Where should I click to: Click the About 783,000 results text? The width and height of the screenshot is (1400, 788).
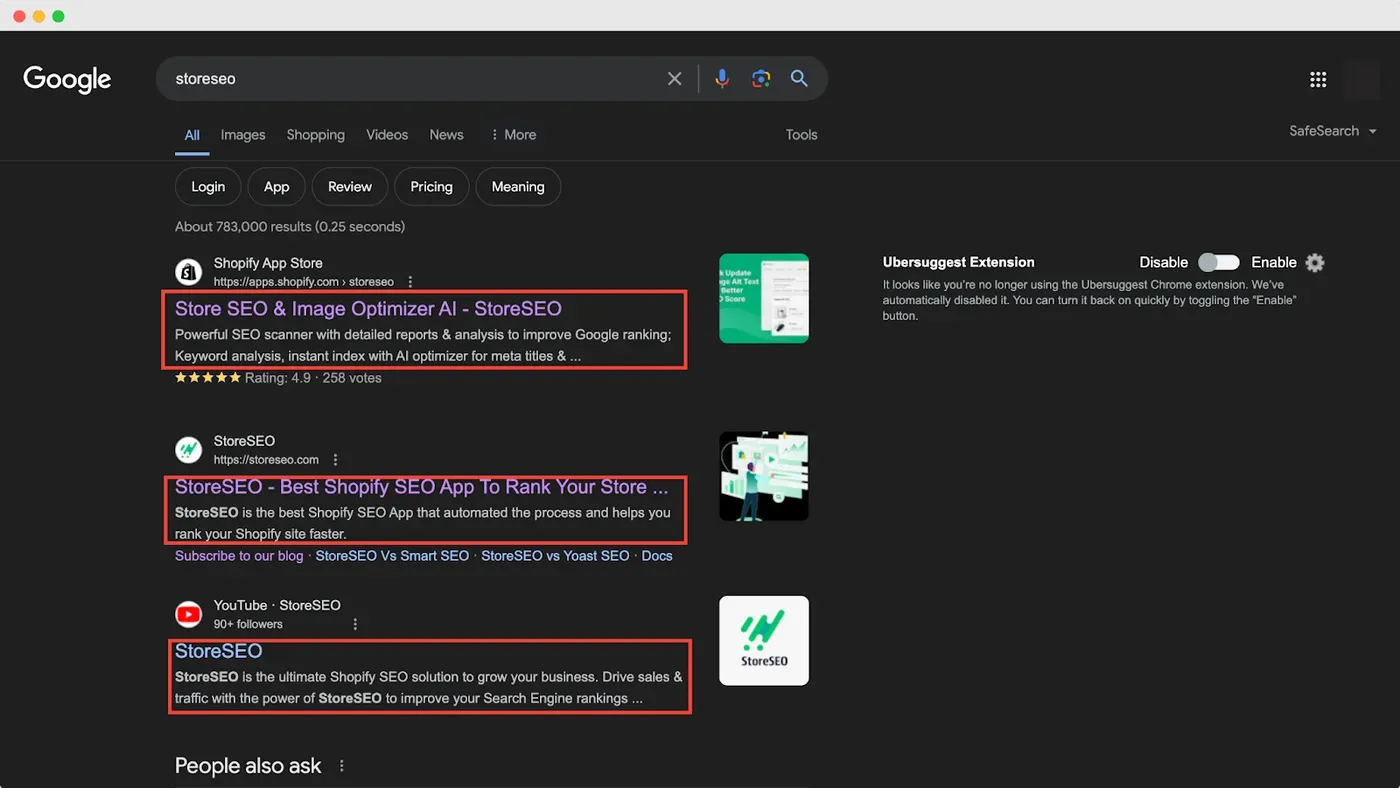click(x=290, y=227)
